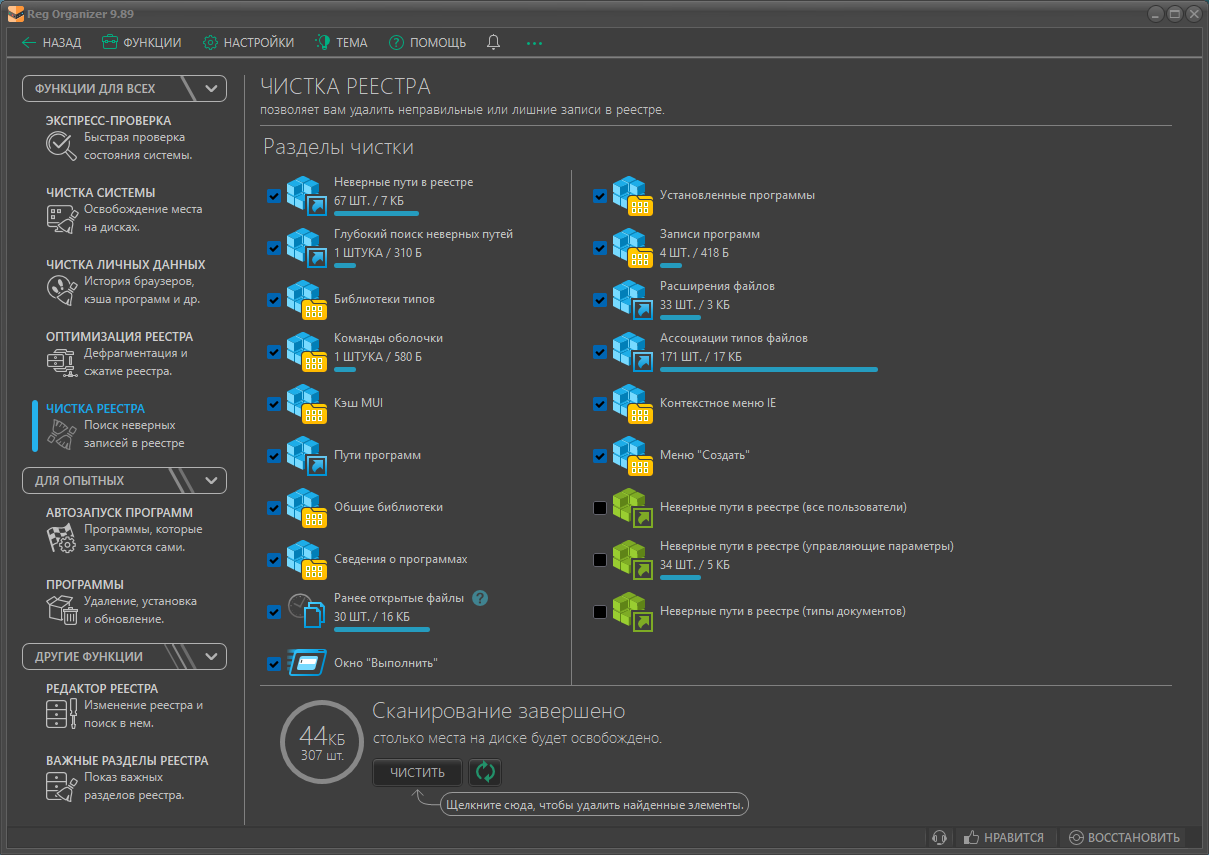Click the notification bell icon
This screenshot has height=855, width=1209.
[493, 43]
